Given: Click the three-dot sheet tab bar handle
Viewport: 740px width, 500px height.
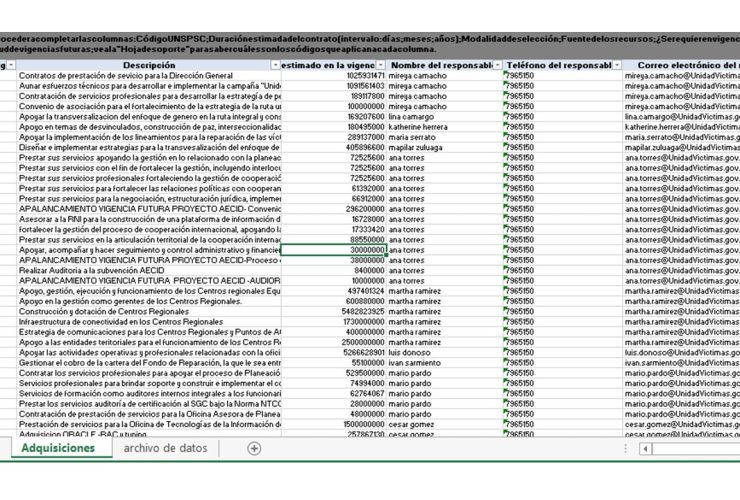Looking at the screenshot, I should [625, 449].
